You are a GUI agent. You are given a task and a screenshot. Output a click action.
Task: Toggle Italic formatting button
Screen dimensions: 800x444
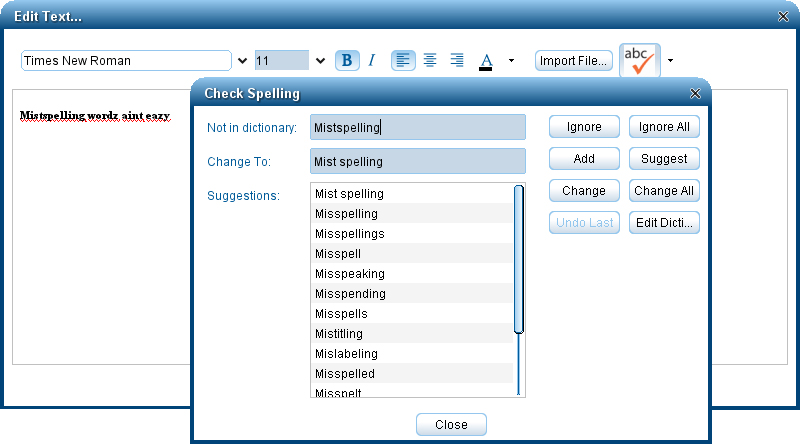point(372,61)
